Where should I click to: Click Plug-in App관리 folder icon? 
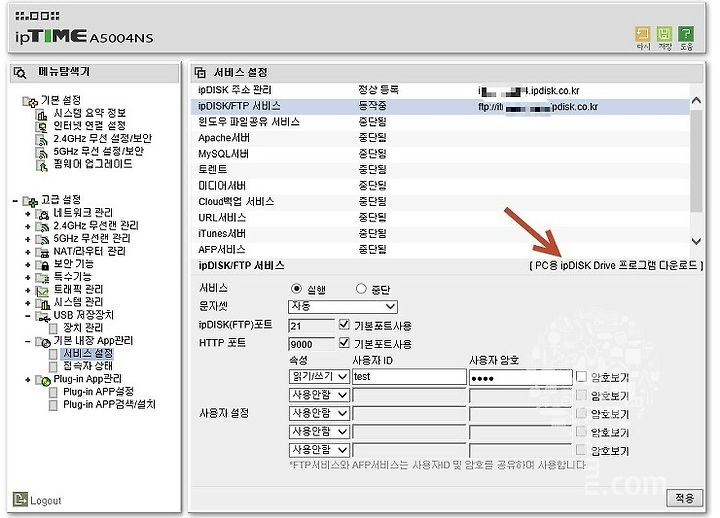click(43, 380)
